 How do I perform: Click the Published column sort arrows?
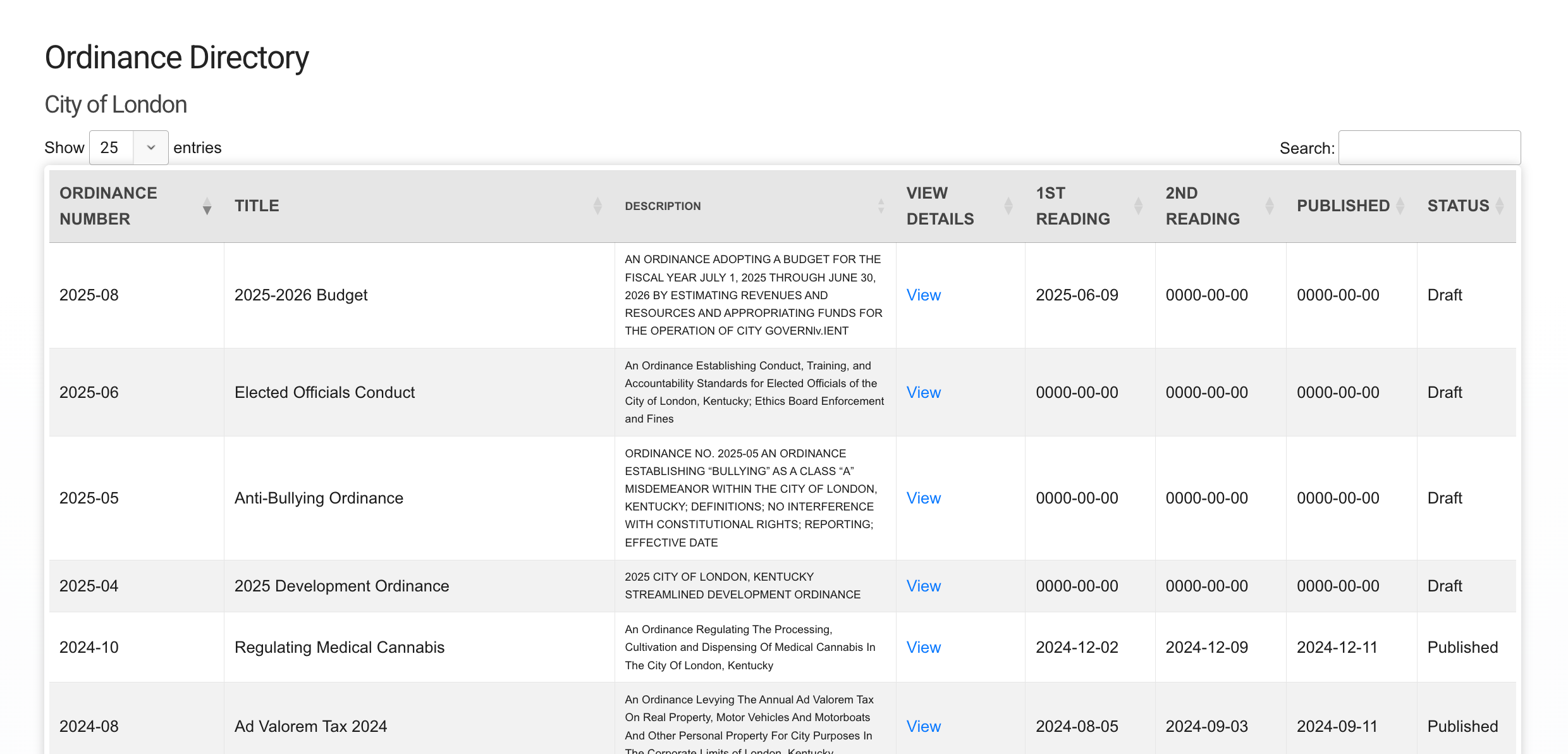1400,206
